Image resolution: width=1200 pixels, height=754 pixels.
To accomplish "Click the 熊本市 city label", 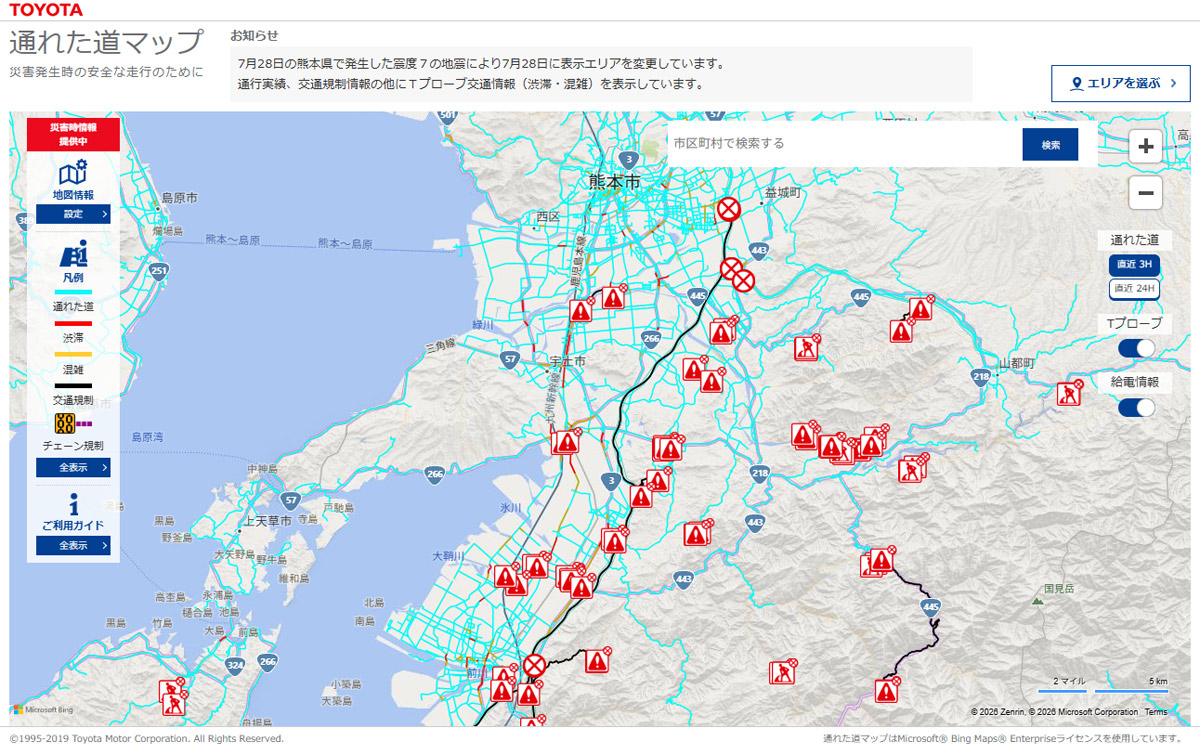I will (614, 182).
